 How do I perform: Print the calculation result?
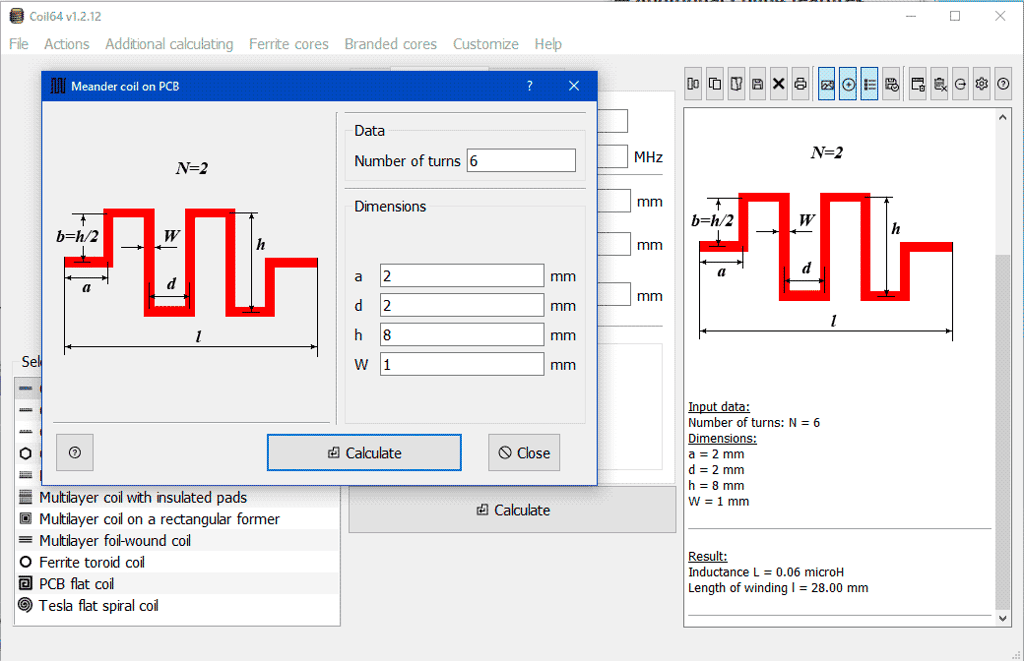coord(802,84)
